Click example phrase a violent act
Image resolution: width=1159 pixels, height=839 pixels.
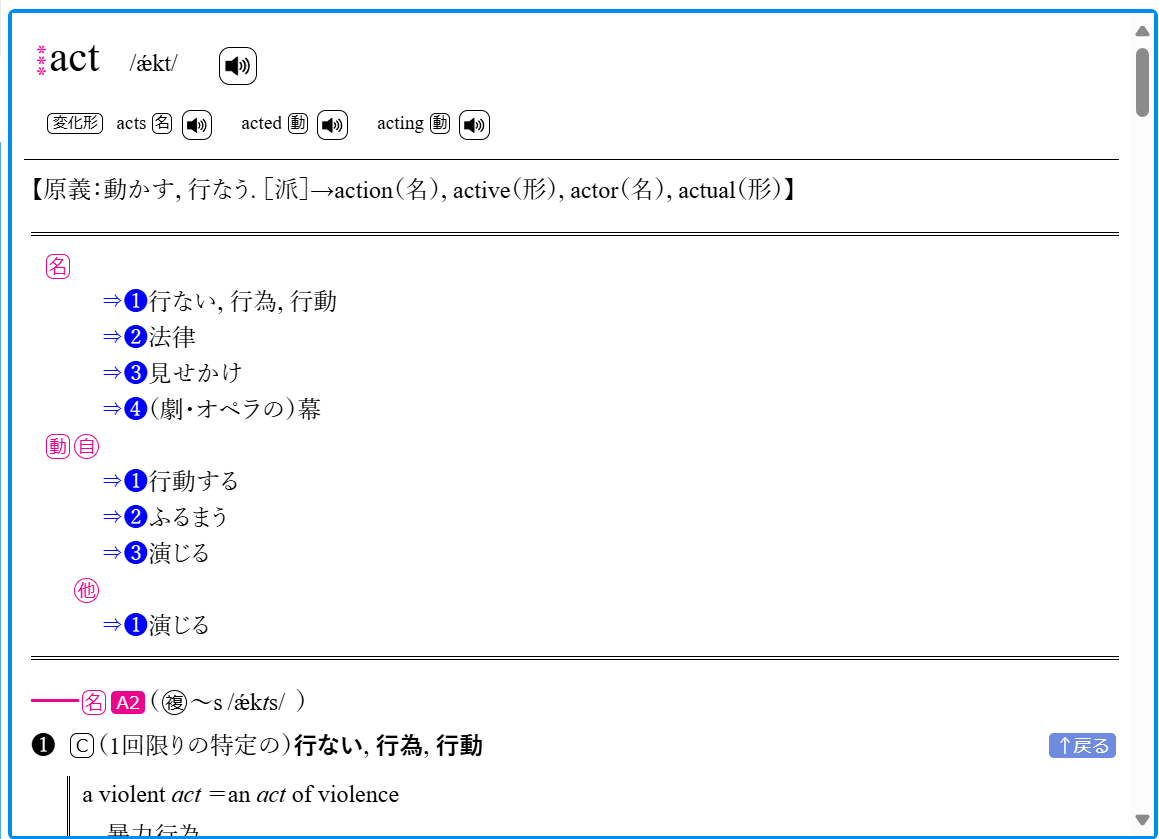(x=141, y=795)
